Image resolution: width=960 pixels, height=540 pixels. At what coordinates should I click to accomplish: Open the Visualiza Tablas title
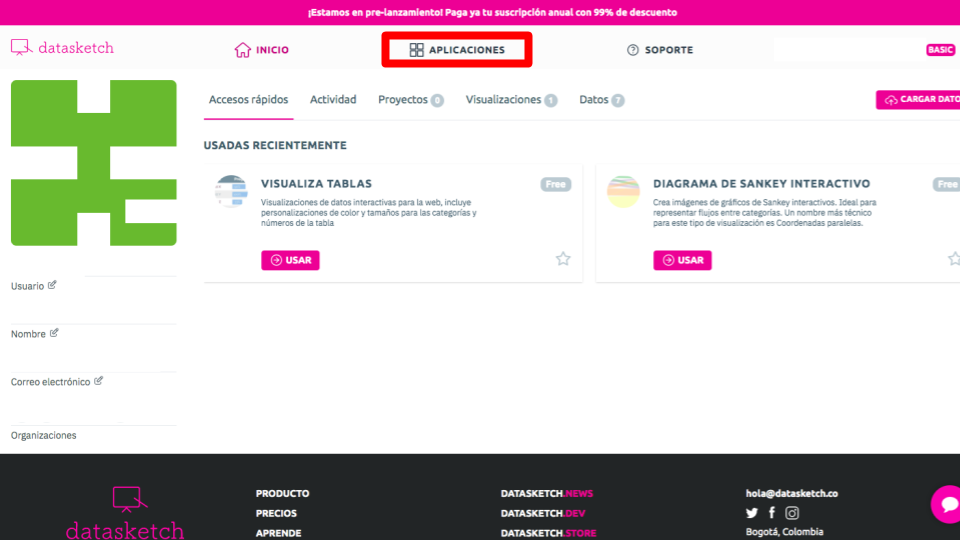pyautogui.click(x=317, y=184)
